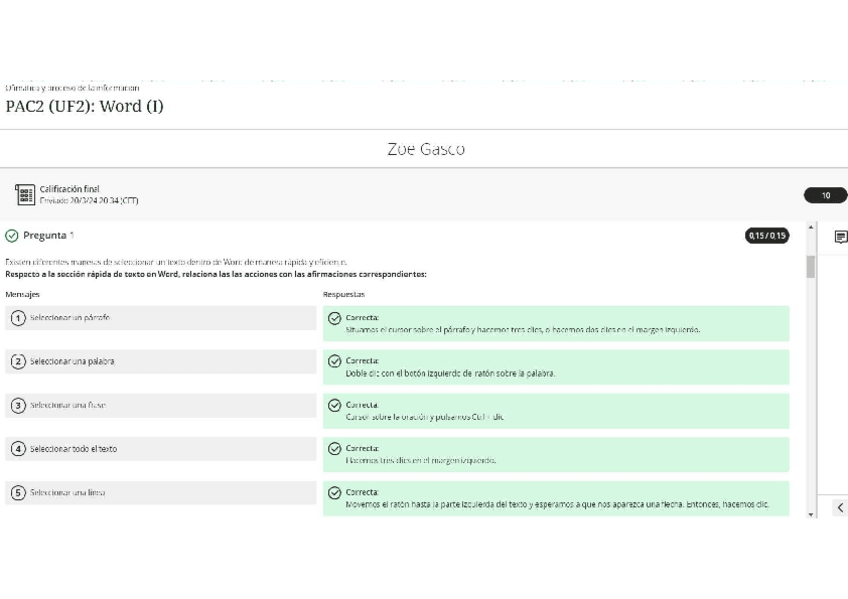This screenshot has width=848, height=599.
Task: Click the Correcta check mark in the second answer
Action: pos(335,362)
